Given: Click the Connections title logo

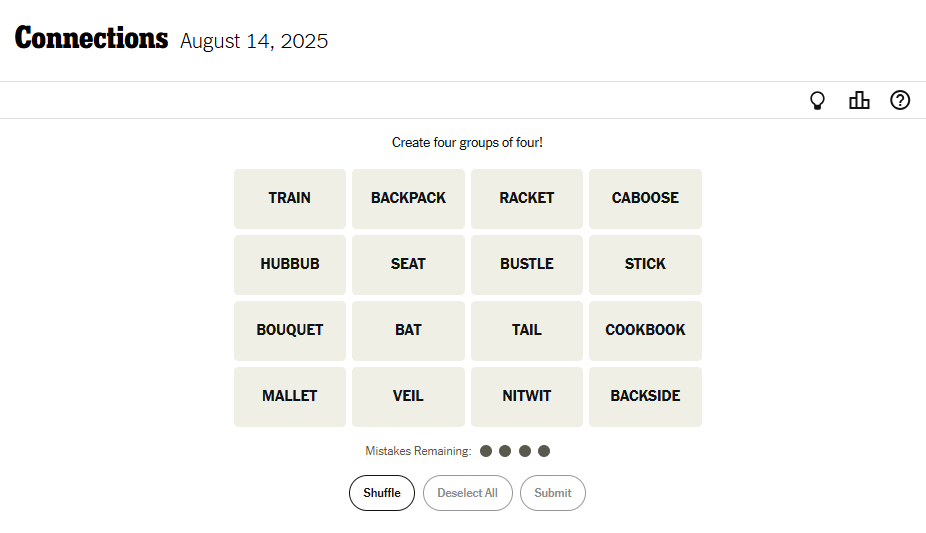Looking at the screenshot, I should tap(91, 39).
